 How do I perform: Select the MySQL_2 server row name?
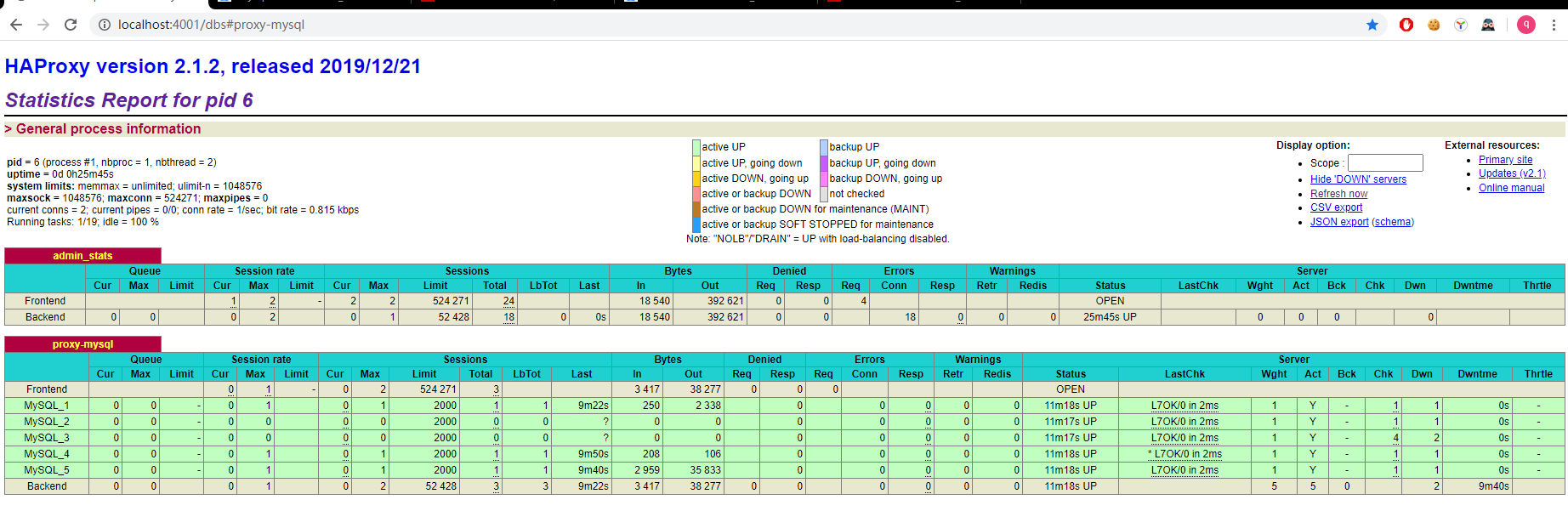click(47, 422)
